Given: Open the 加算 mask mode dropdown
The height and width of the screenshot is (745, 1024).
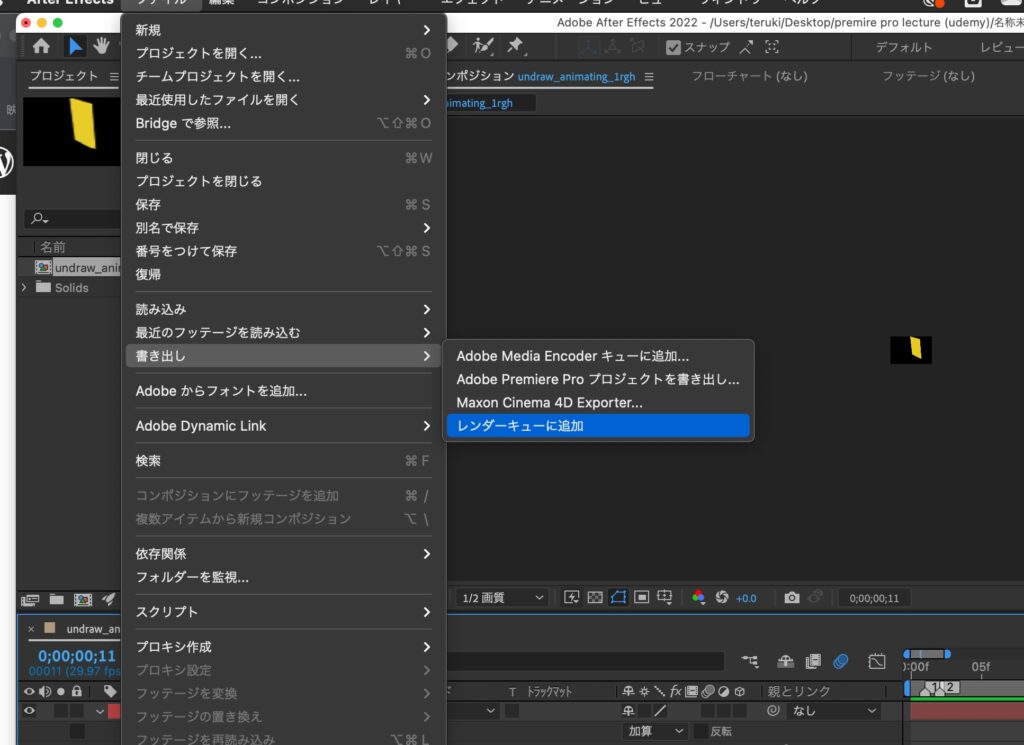Looking at the screenshot, I should click(655, 731).
